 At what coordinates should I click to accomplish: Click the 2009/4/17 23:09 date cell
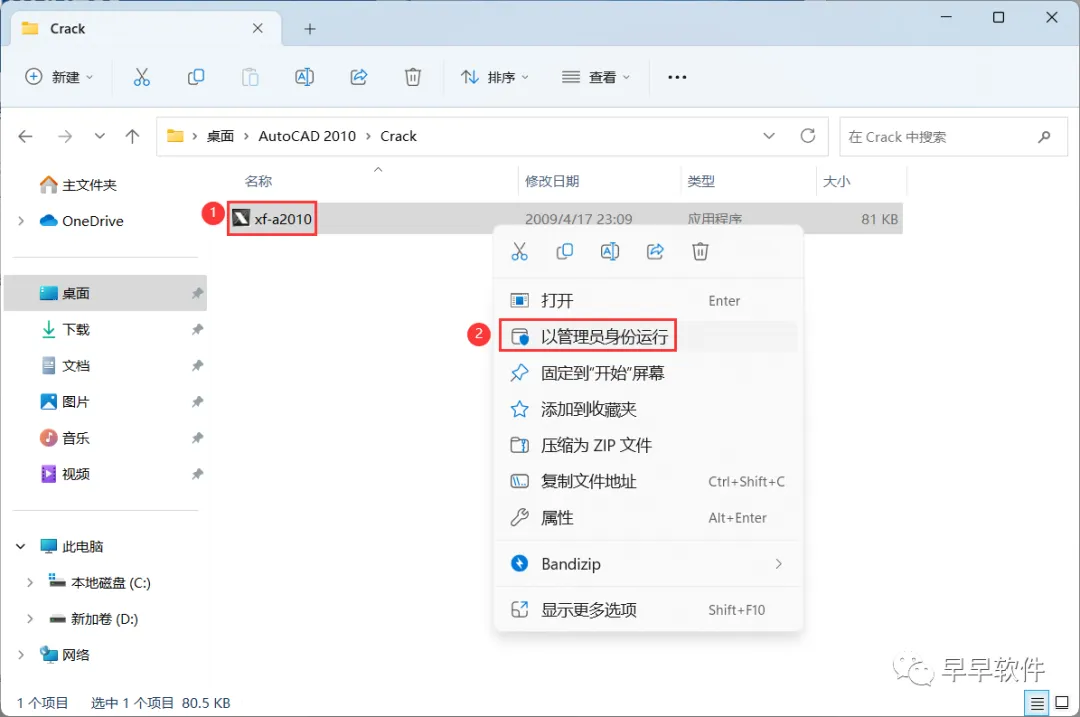tap(579, 219)
